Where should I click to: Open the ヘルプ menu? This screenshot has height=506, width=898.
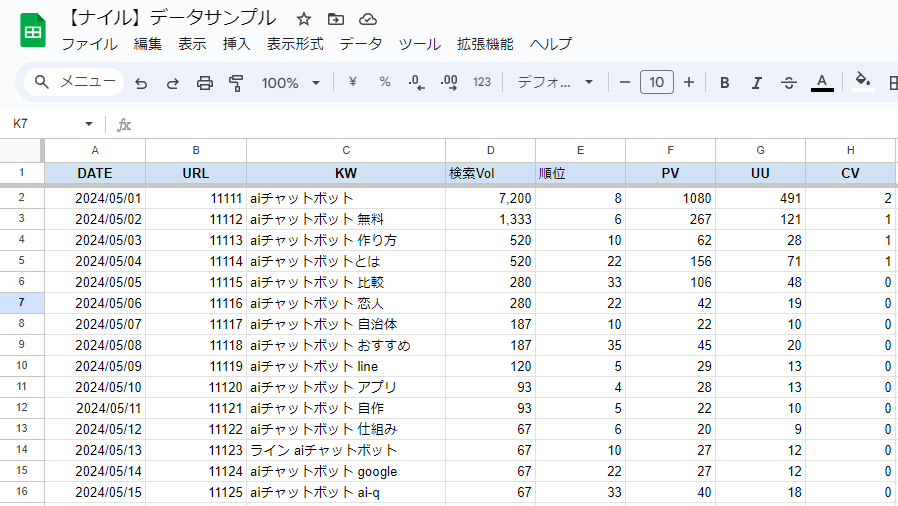pos(551,44)
